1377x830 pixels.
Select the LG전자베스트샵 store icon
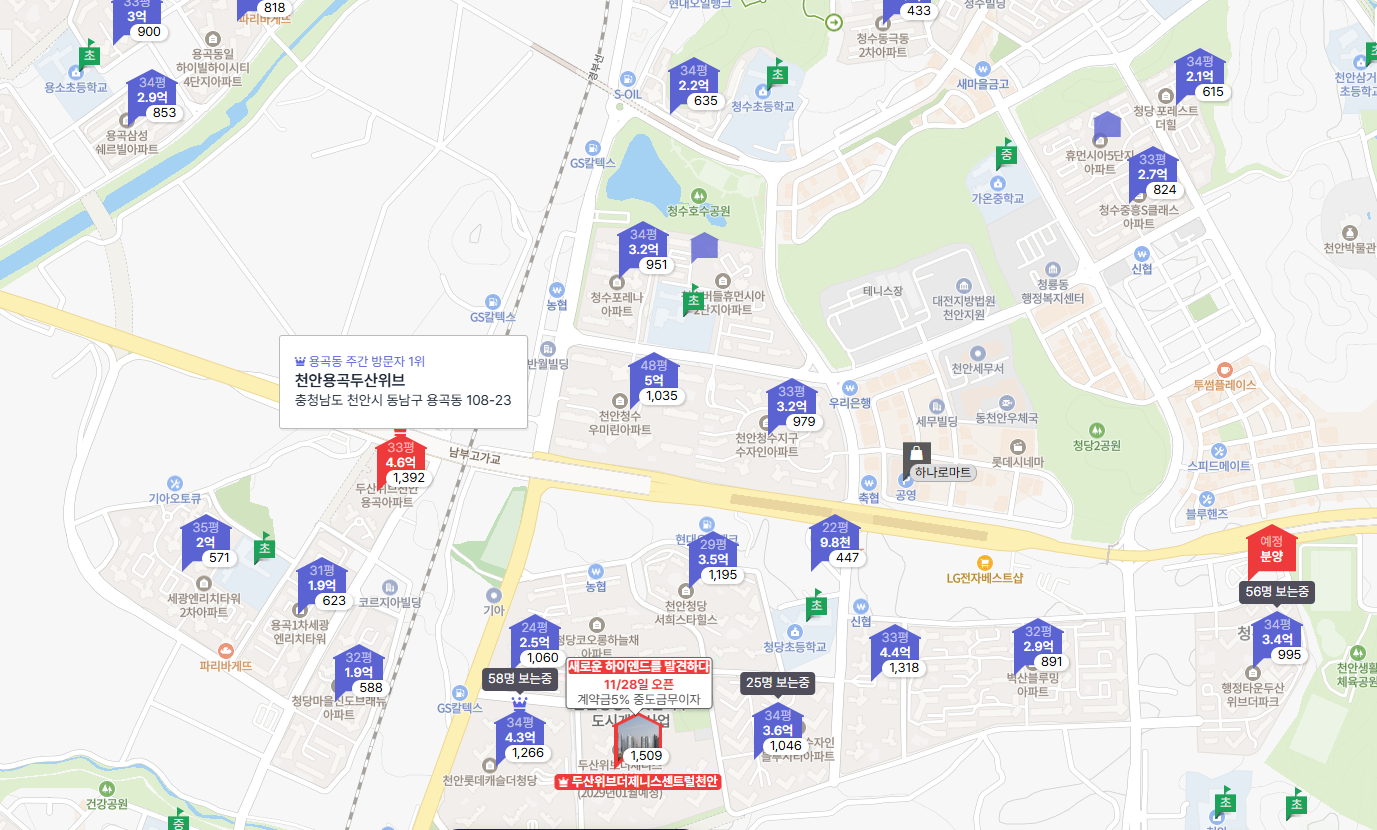coord(984,561)
